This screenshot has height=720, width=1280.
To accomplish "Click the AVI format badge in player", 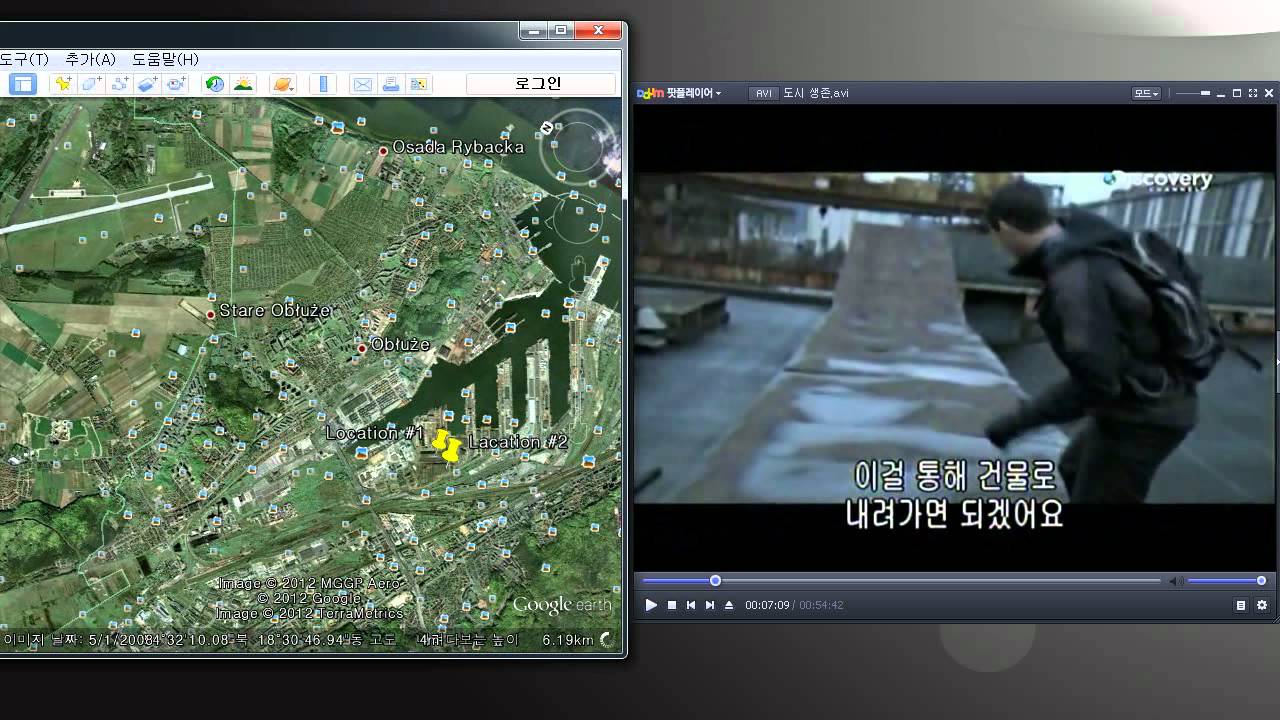I will 763,93.
